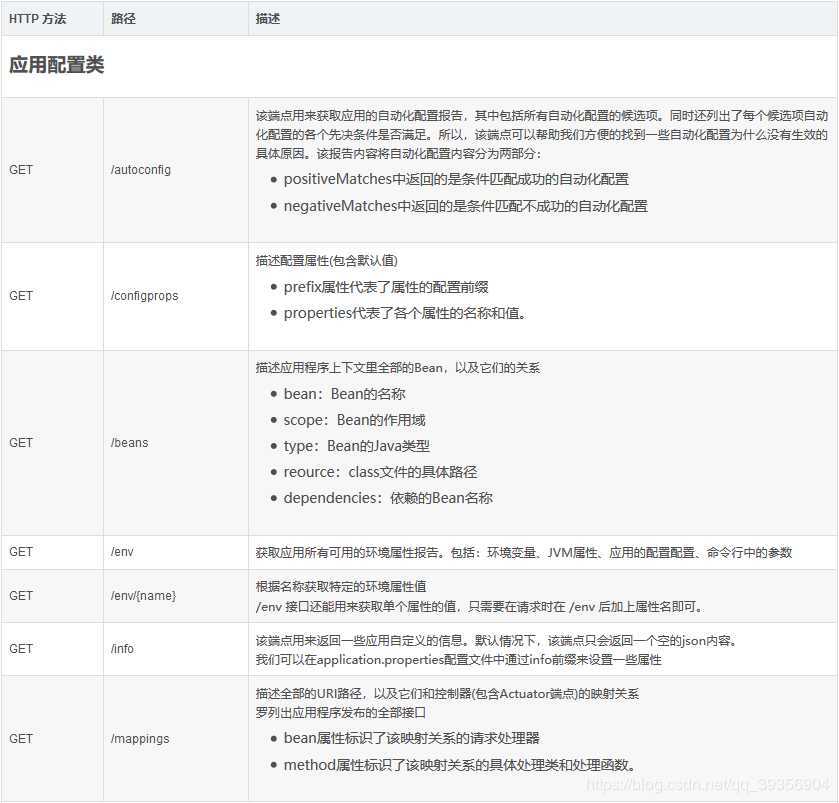839x803 pixels.
Task: Click the "scope: Bean的作用域" bullet
Action: point(354,420)
